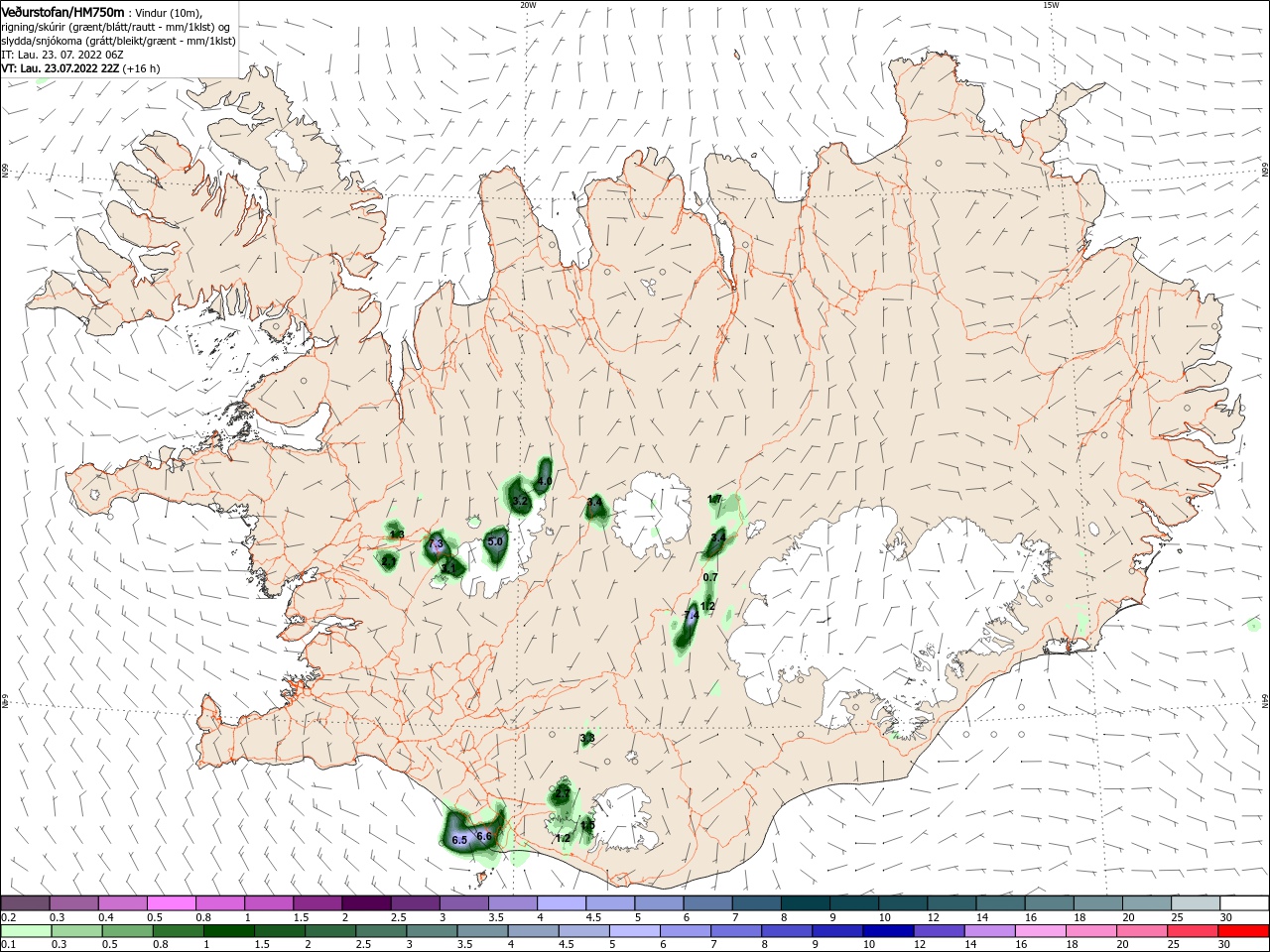The image size is (1270, 952).
Task: Click the lavender swatch labeled 4 in upper legend row
Action: 561,903
